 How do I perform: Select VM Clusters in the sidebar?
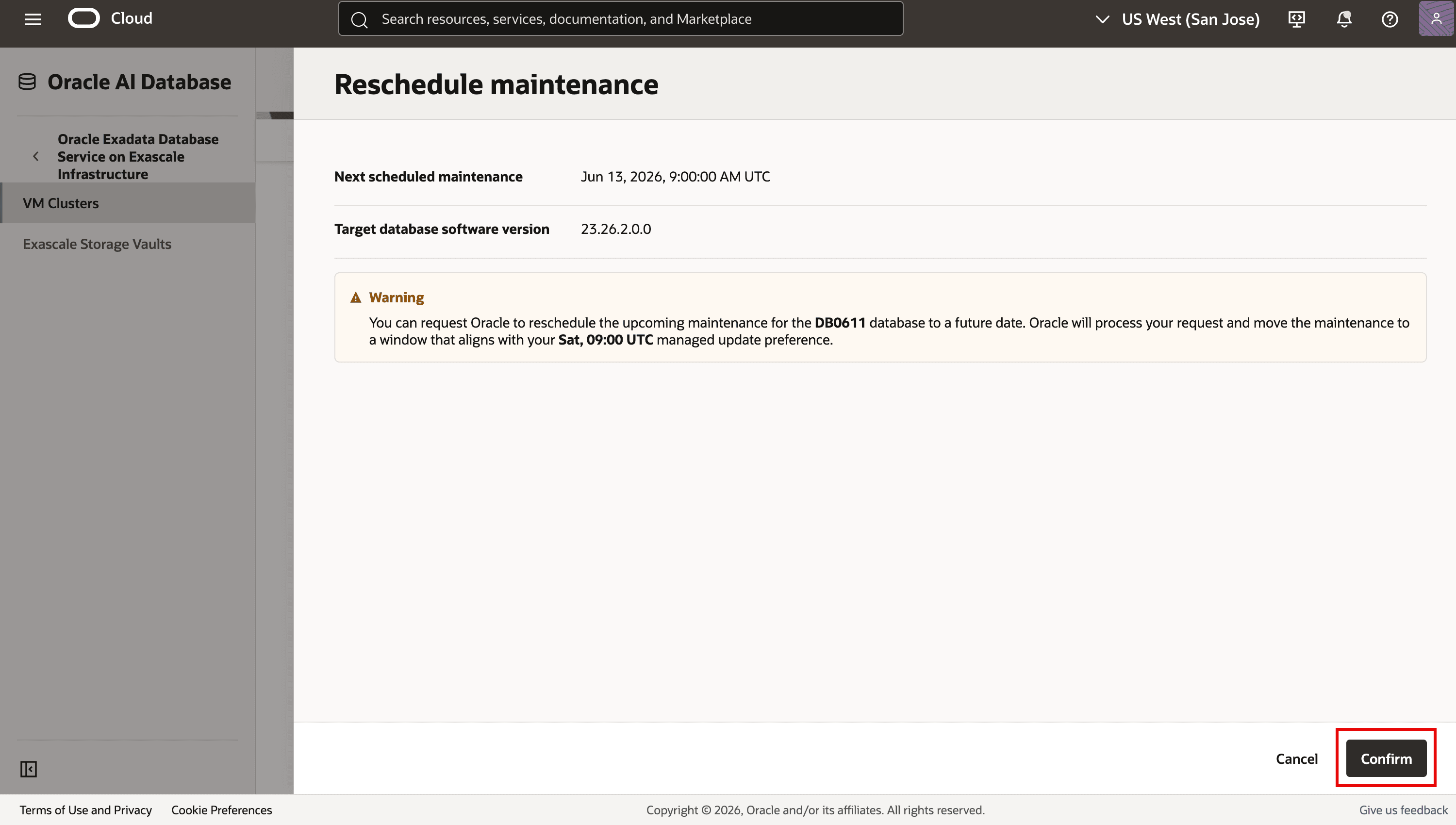pos(128,203)
